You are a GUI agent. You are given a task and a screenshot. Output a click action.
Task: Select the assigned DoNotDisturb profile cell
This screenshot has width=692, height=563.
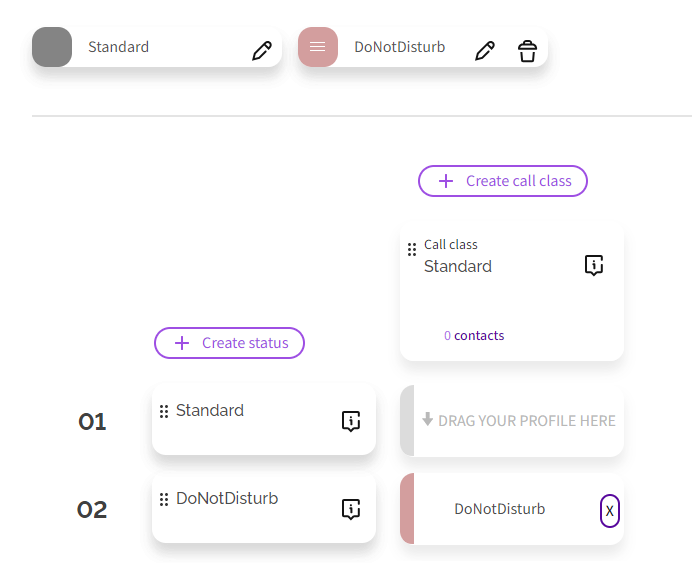(499, 509)
